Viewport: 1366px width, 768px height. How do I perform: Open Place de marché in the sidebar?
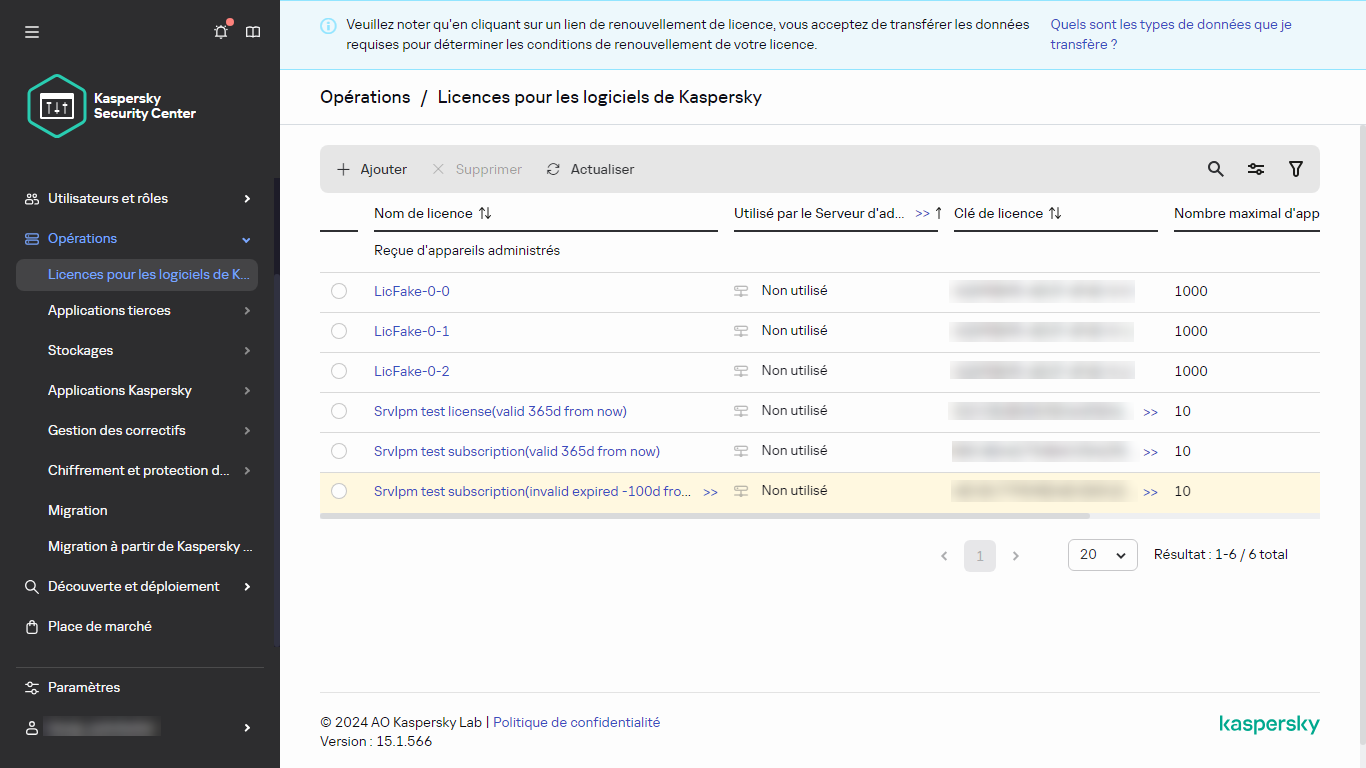pyautogui.click(x=99, y=626)
